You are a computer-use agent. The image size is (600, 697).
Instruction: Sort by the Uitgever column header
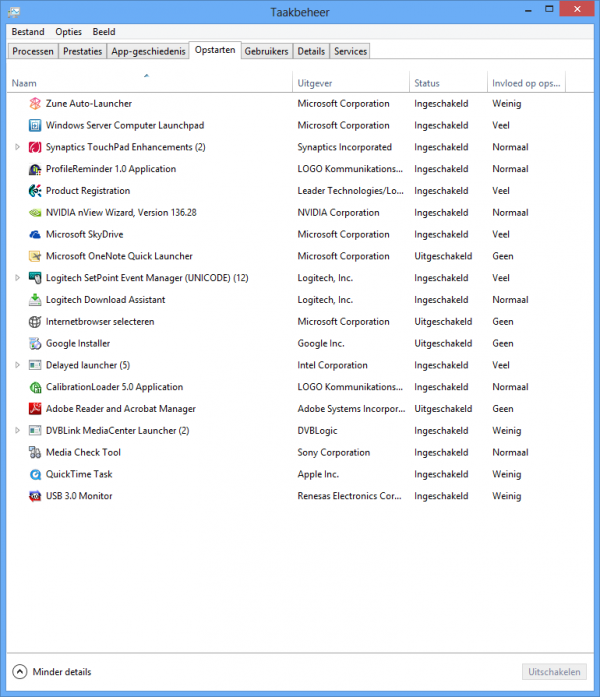tap(351, 83)
